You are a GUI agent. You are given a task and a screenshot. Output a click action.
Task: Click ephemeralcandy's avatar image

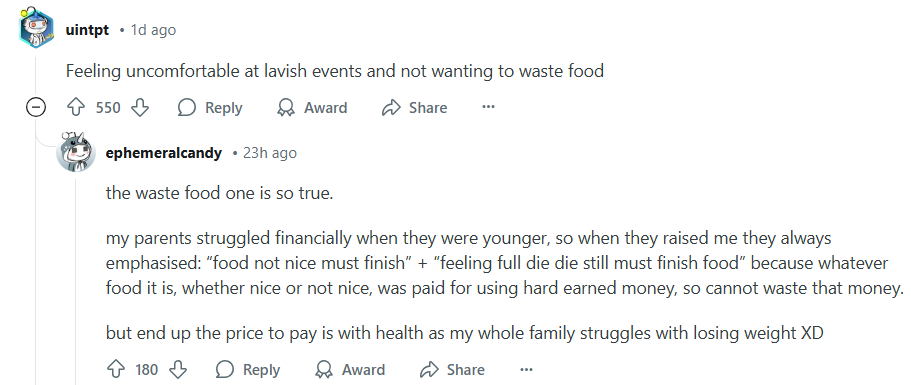click(x=76, y=152)
